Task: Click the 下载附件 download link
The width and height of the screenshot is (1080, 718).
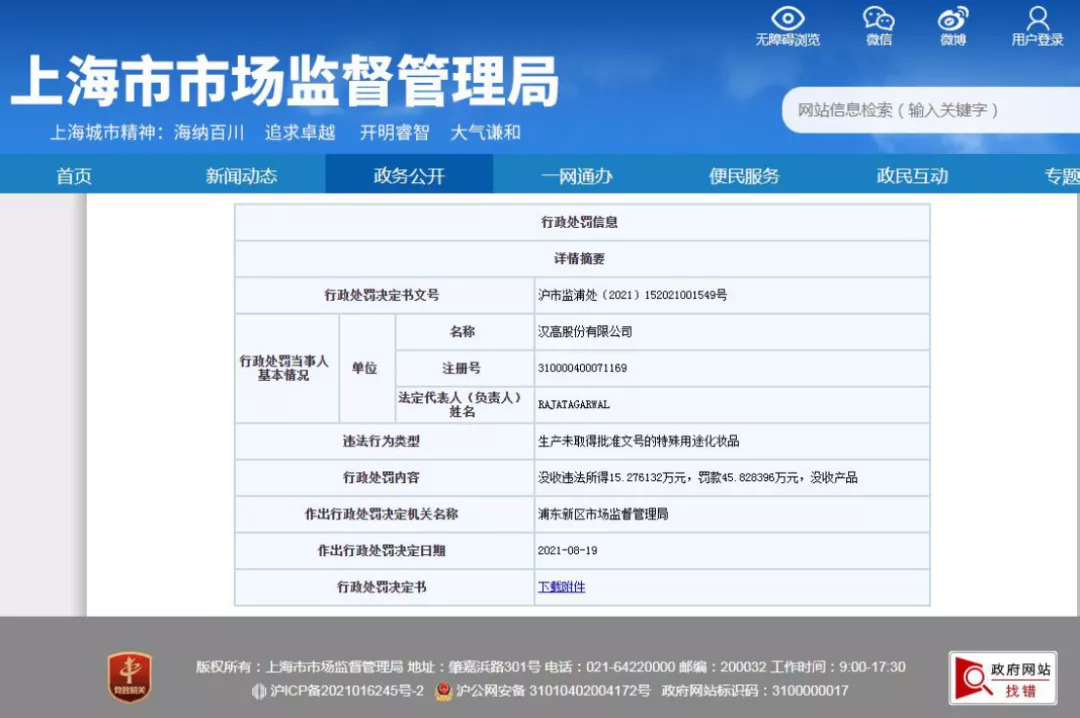Action: pos(561,587)
